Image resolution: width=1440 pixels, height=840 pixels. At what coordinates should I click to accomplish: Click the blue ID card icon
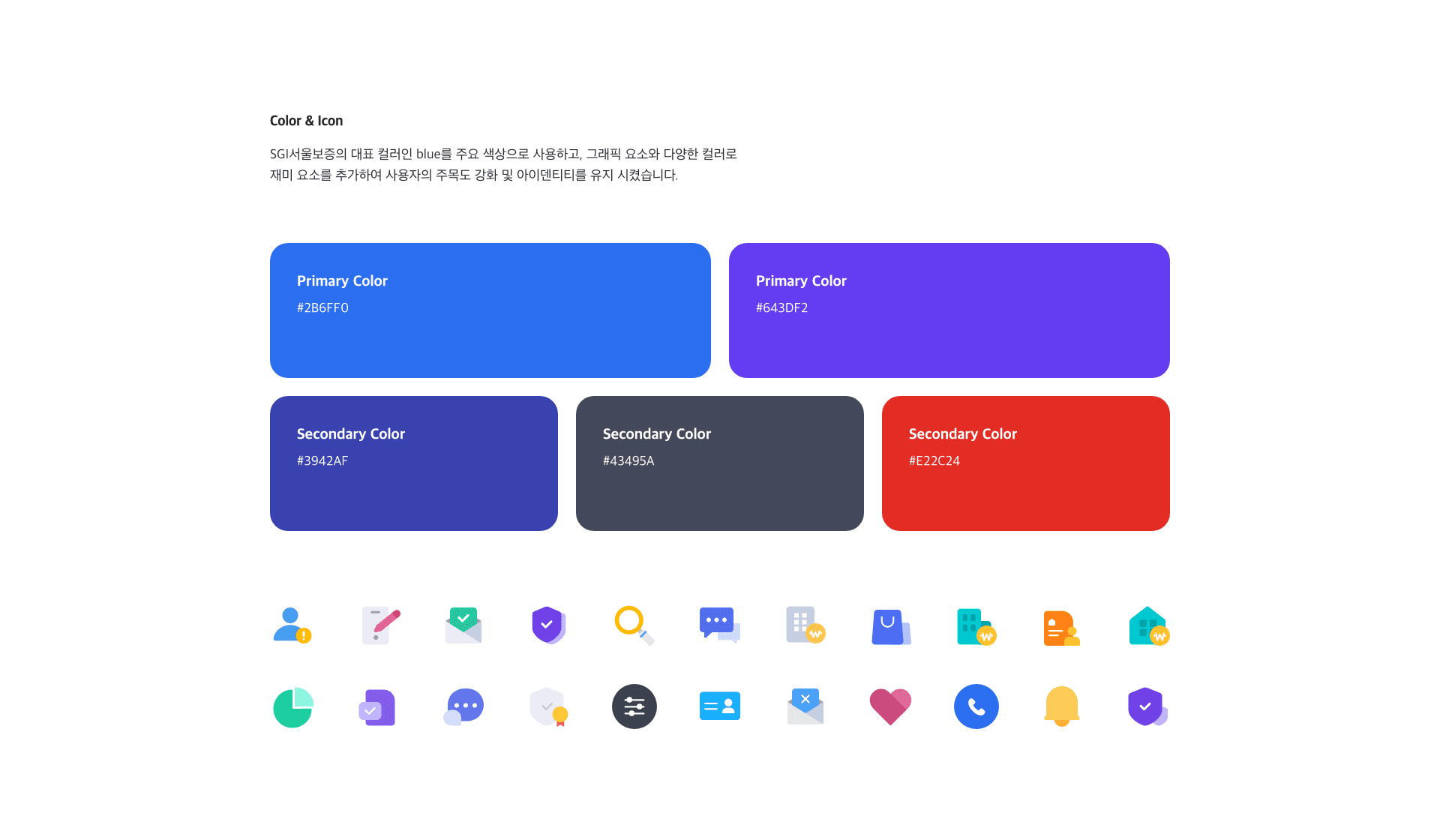719,706
